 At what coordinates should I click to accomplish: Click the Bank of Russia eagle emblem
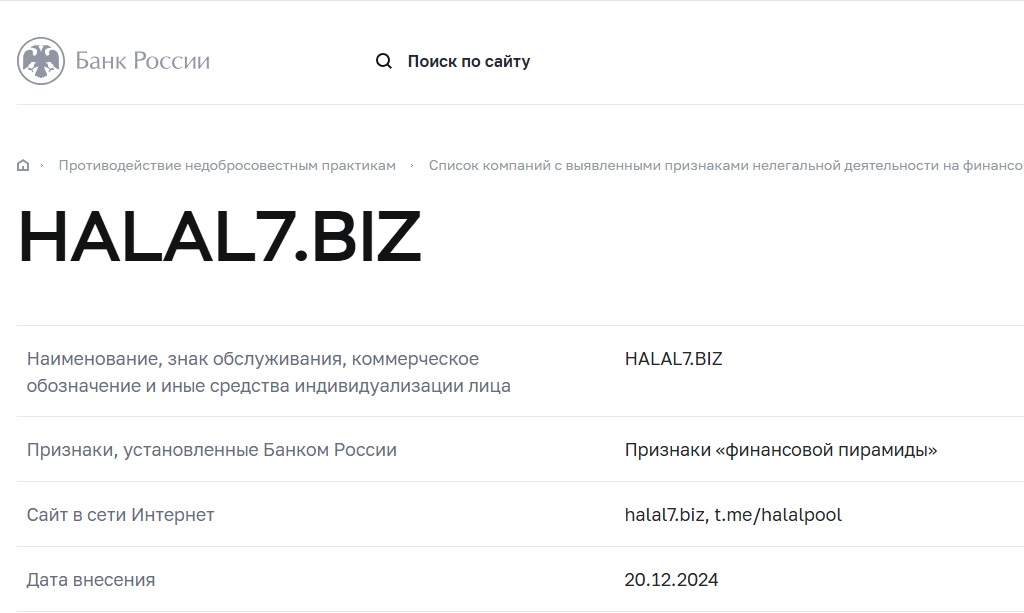(x=40, y=61)
